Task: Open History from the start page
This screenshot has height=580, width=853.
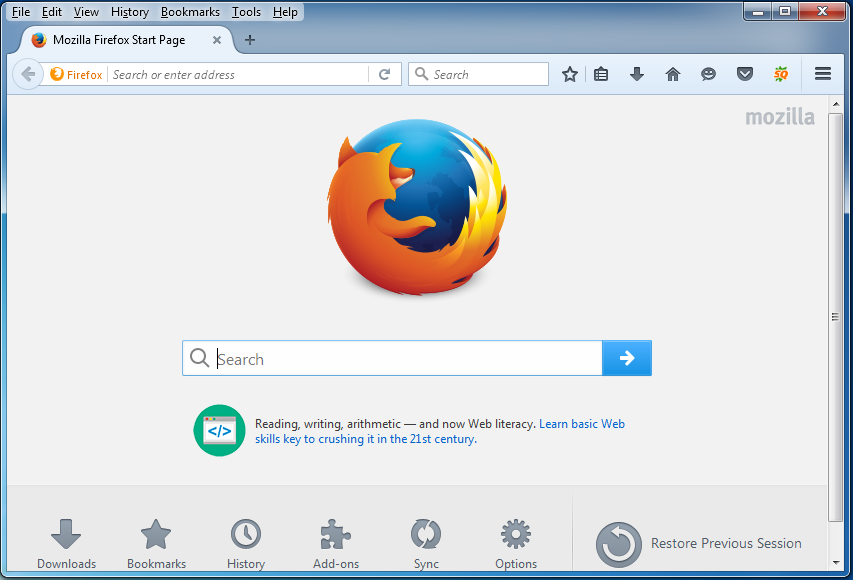Action: (246, 544)
